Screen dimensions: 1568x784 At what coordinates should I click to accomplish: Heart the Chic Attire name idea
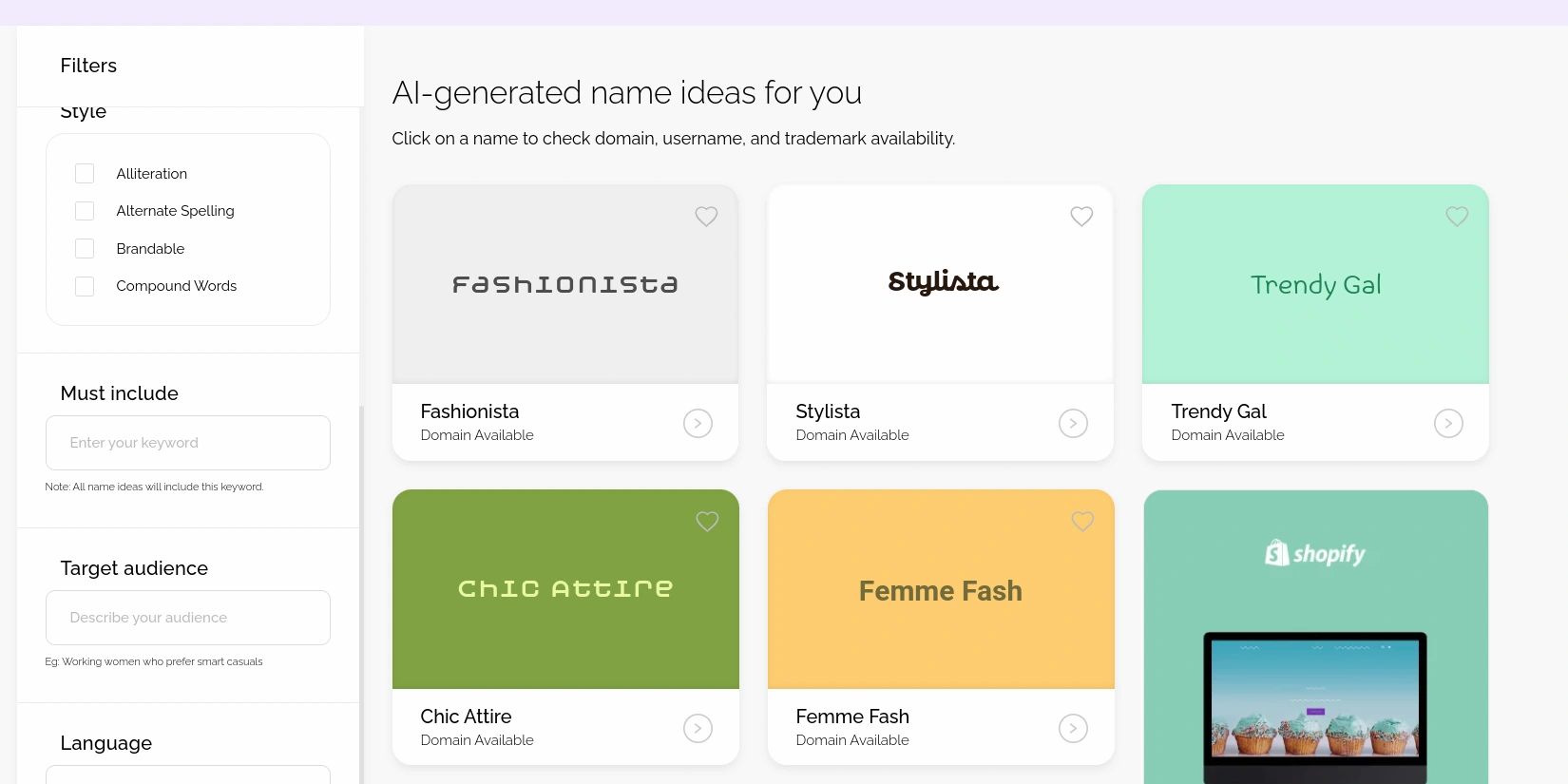tap(706, 522)
